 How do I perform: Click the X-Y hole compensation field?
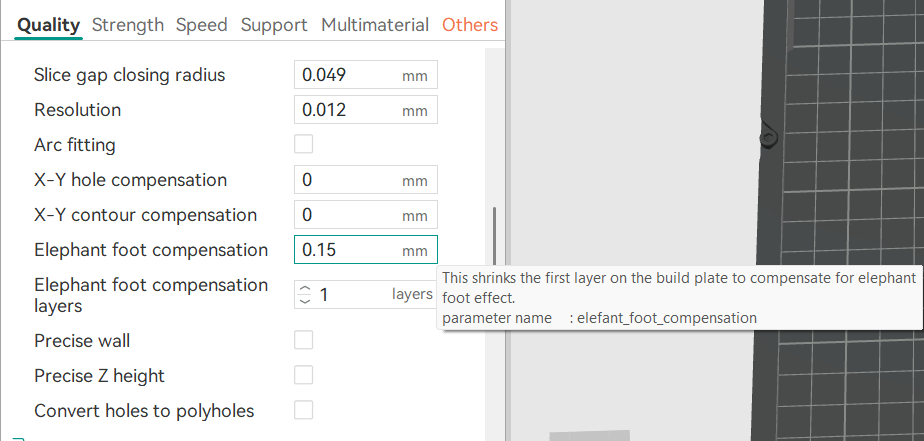pos(348,180)
